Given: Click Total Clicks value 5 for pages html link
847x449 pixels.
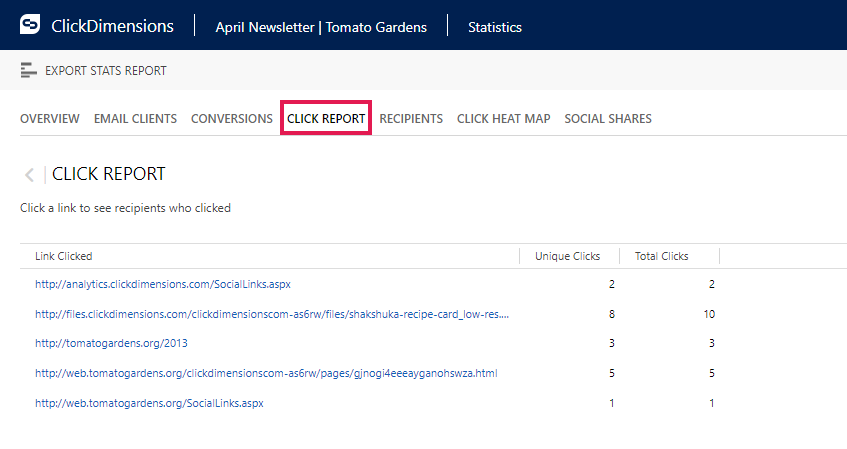Looking at the screenshot, I should coord(712,373).
